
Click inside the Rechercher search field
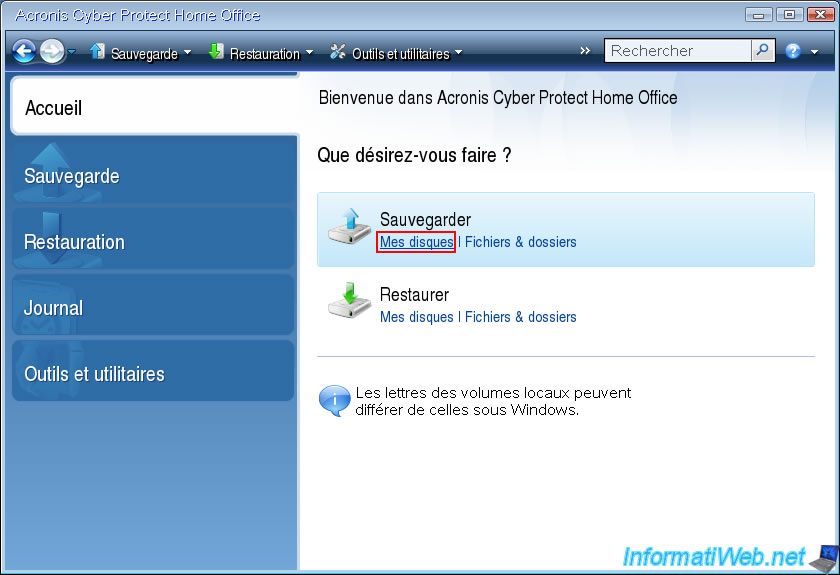pos(678,51)
